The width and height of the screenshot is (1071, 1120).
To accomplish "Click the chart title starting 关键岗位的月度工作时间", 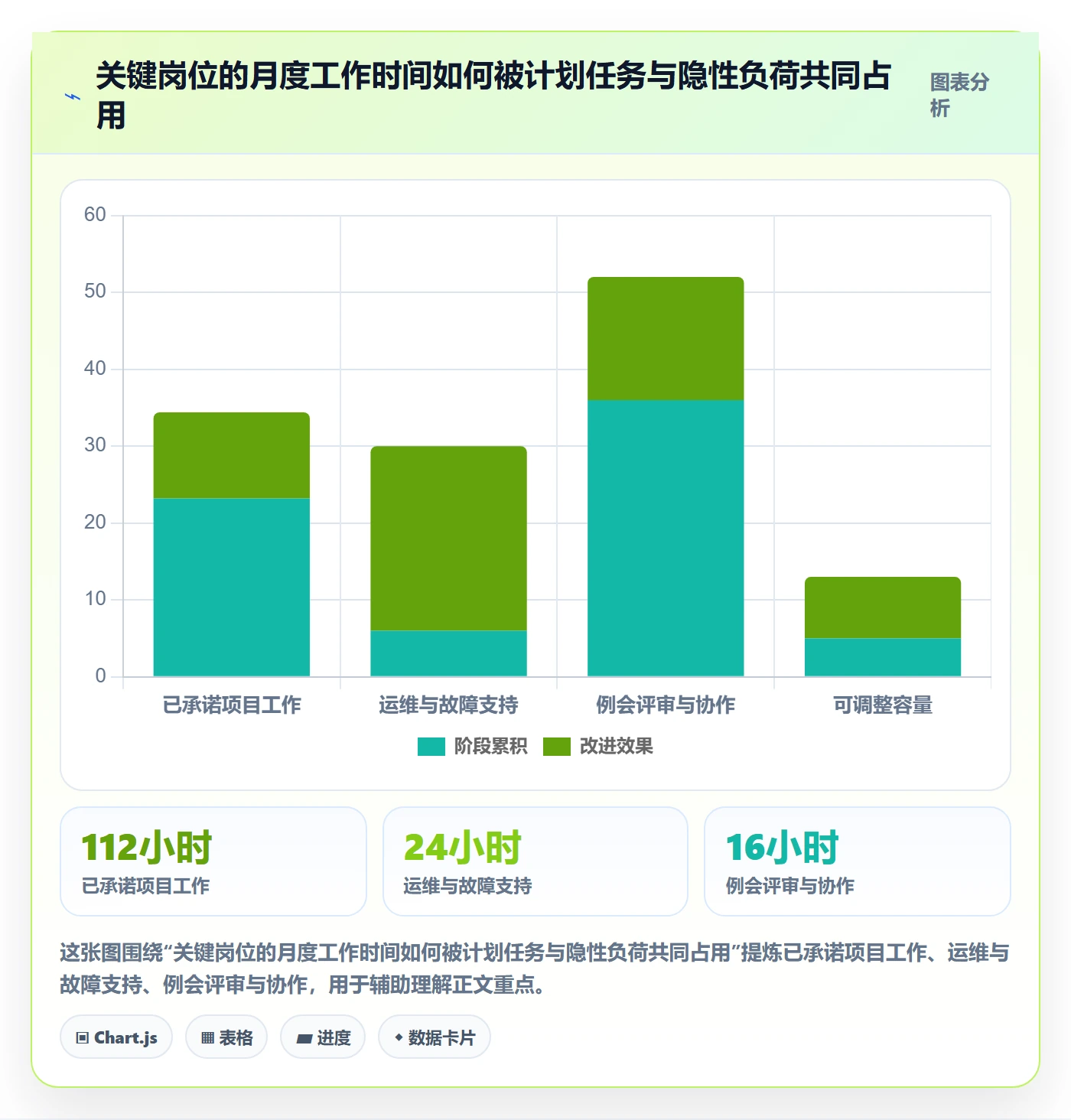I will point(494,96).
